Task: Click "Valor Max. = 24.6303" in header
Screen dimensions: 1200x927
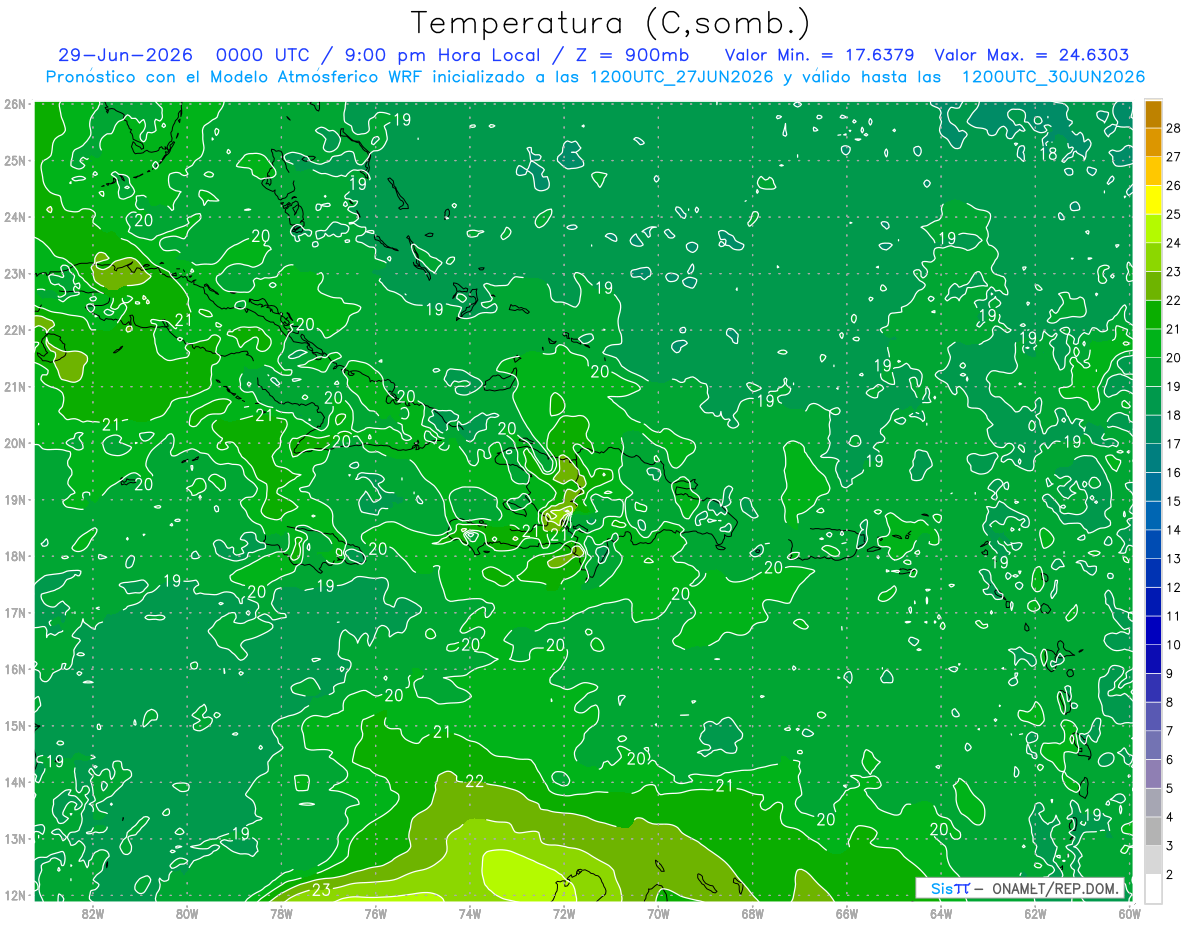Action: click(1031, 56)
